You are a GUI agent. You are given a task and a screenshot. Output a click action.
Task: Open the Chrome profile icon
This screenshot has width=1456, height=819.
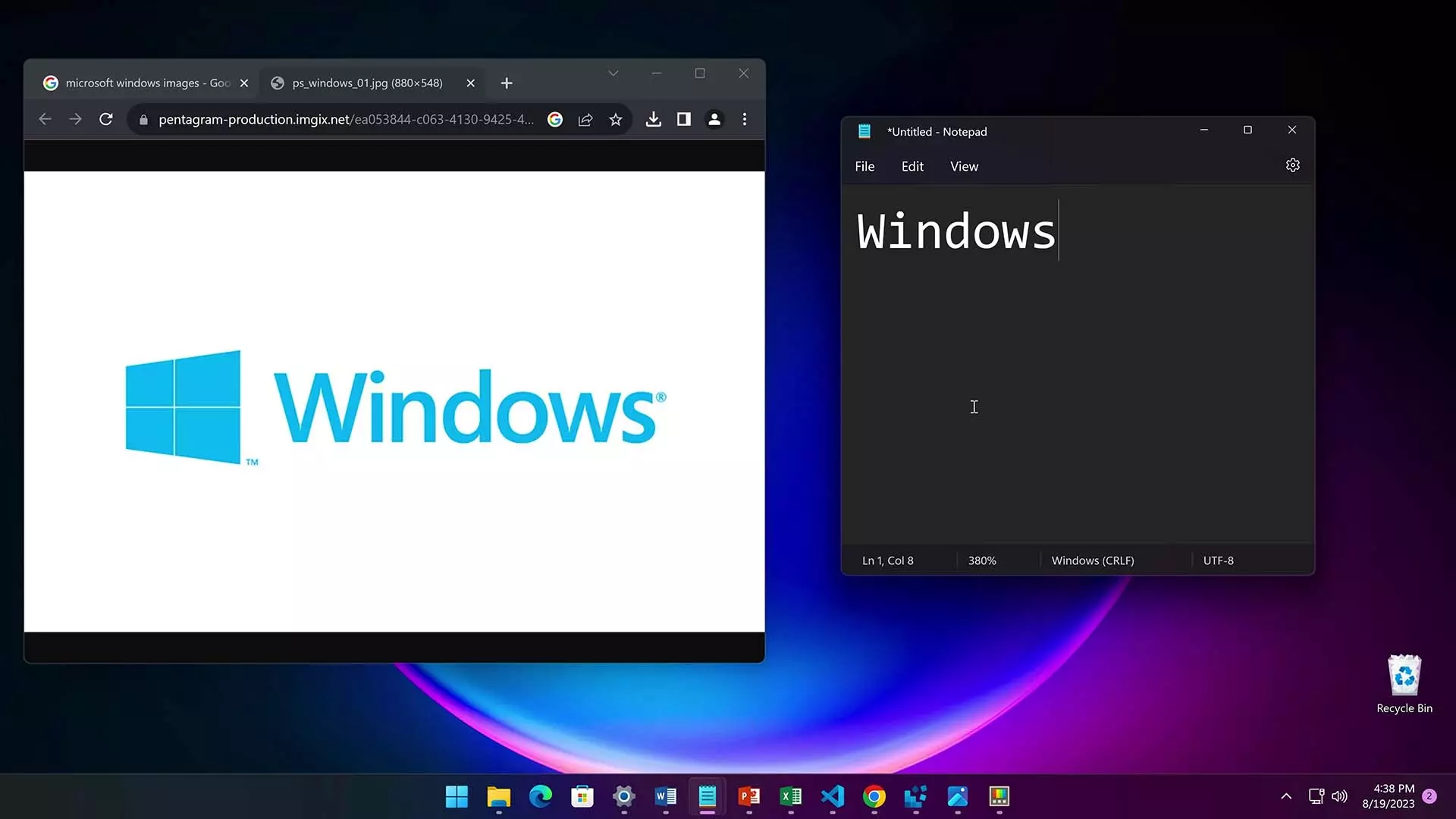[x=714, y=119]
